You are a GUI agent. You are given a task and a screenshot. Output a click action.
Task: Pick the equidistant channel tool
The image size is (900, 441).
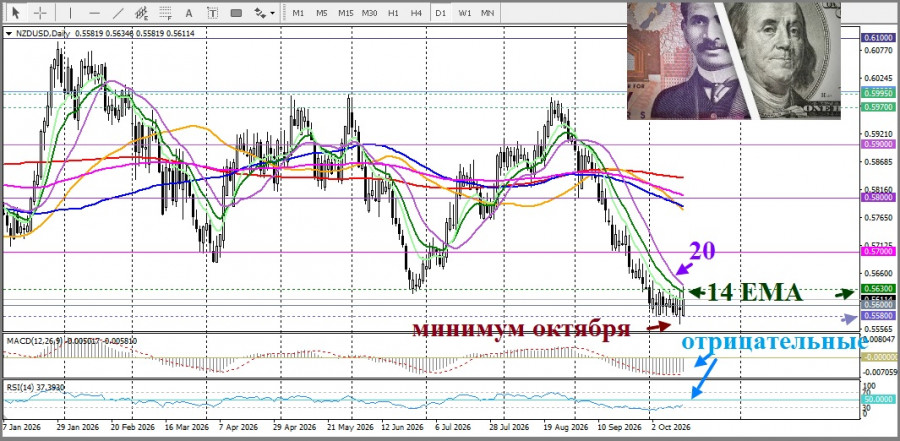[142, 12]
